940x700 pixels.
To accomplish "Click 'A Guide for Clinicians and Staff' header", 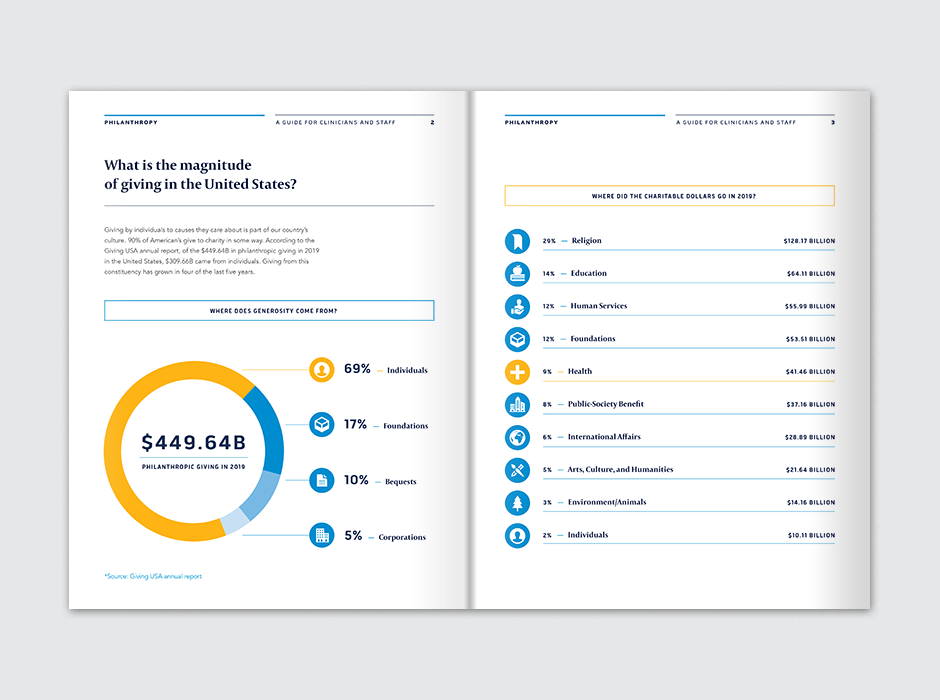I will coord(337,121).
